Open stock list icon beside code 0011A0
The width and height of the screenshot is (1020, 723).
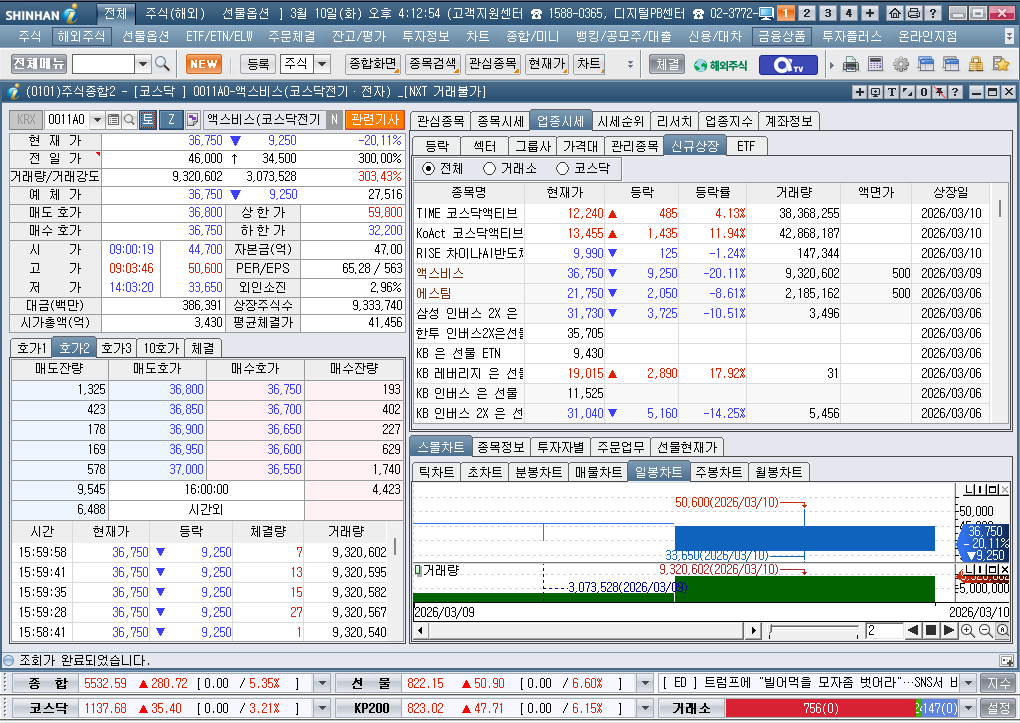pos(113,120)
